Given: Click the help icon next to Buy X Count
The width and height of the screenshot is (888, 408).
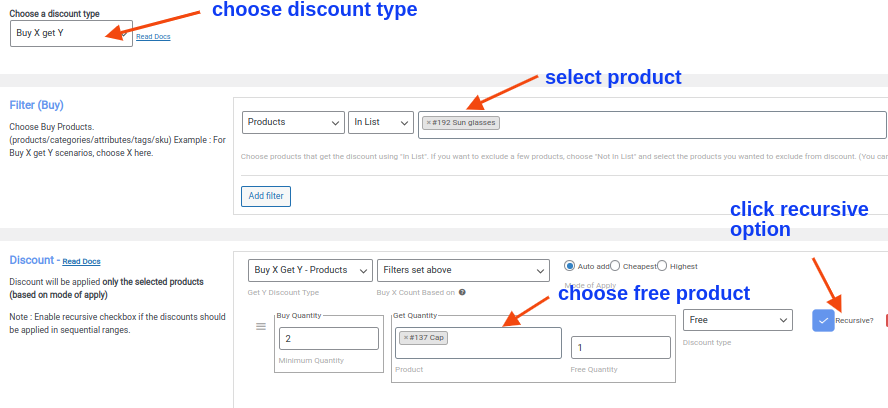Looking at the screenshot, I should (x=462, y=292).
